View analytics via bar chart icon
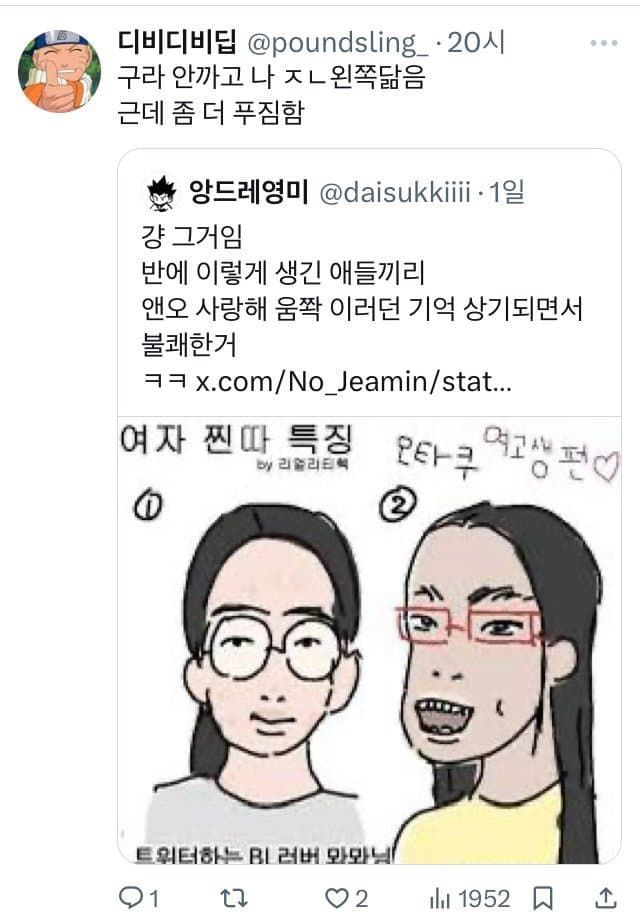Screen dimensions: 640x923 [x=439, y=898]
